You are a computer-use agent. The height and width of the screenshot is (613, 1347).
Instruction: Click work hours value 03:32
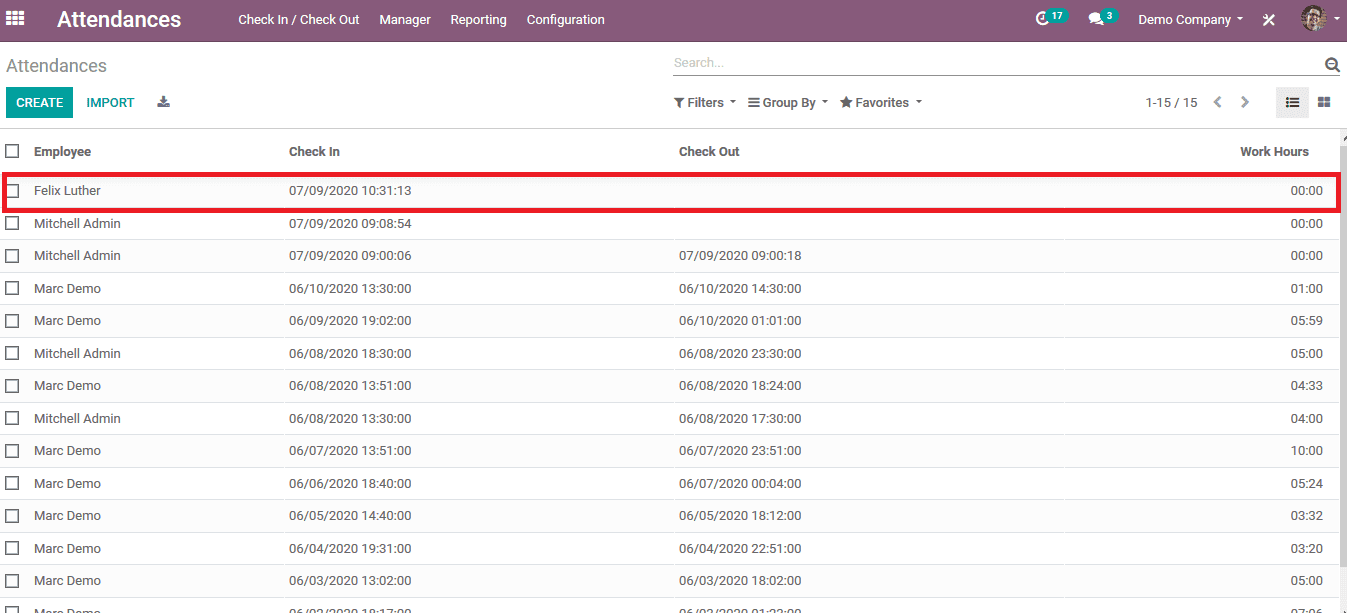click(1306, 516)
